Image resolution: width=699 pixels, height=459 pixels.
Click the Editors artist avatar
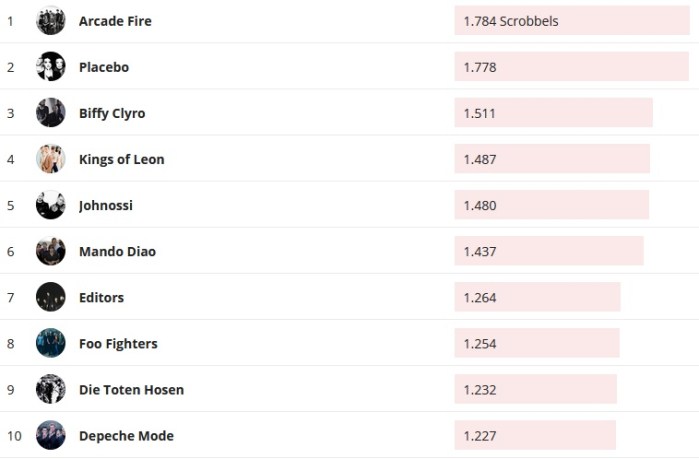(50, 297)
